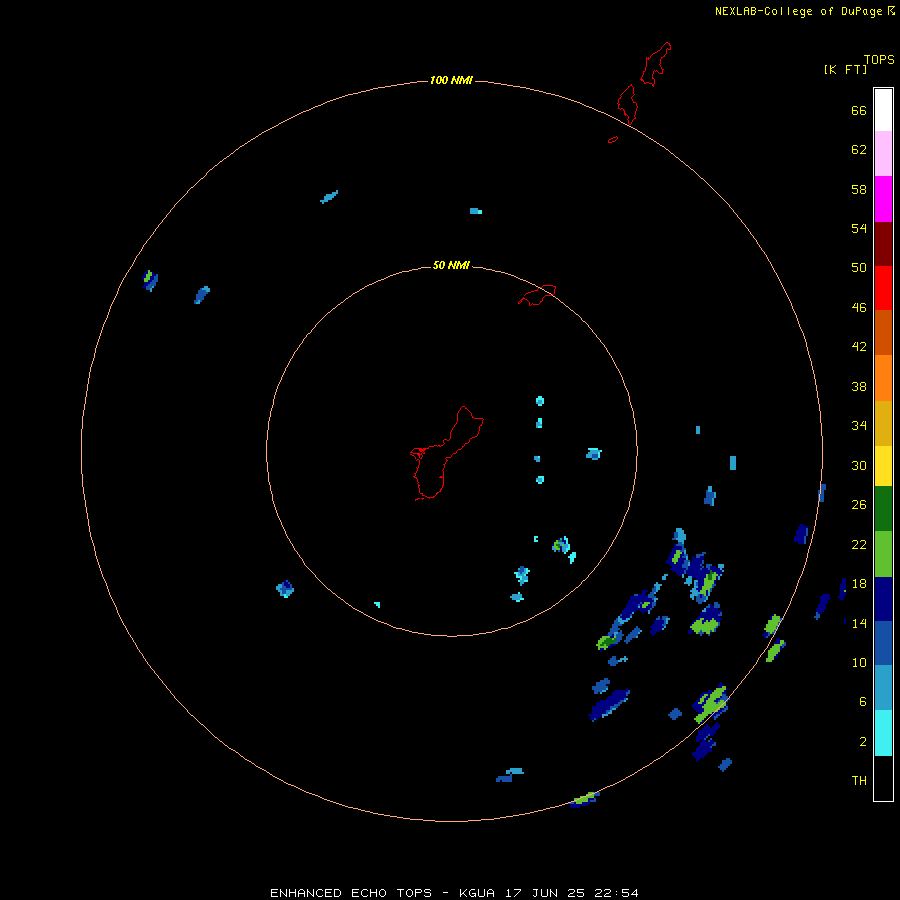Click the dark green legend swatch above 26
The width and height of the screenshot is (900, 900).
pos(883,509)
